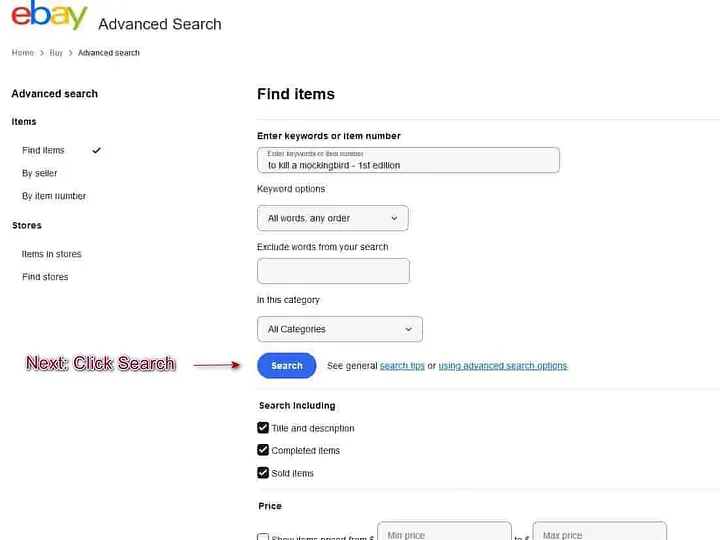The image size is (720, 540).
Task: Open the Keyword options dropdown
Action: [x=332, y=218]
